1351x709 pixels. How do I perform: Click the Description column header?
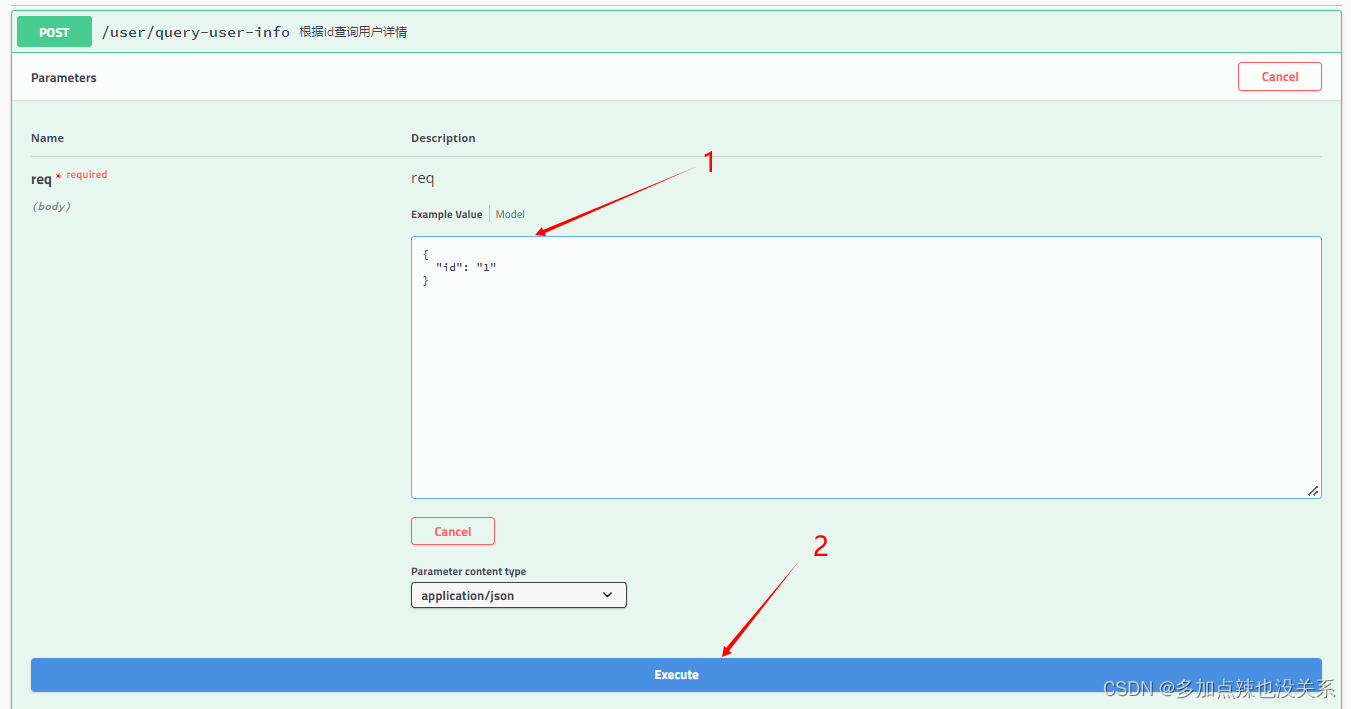(x=443, y=138)
